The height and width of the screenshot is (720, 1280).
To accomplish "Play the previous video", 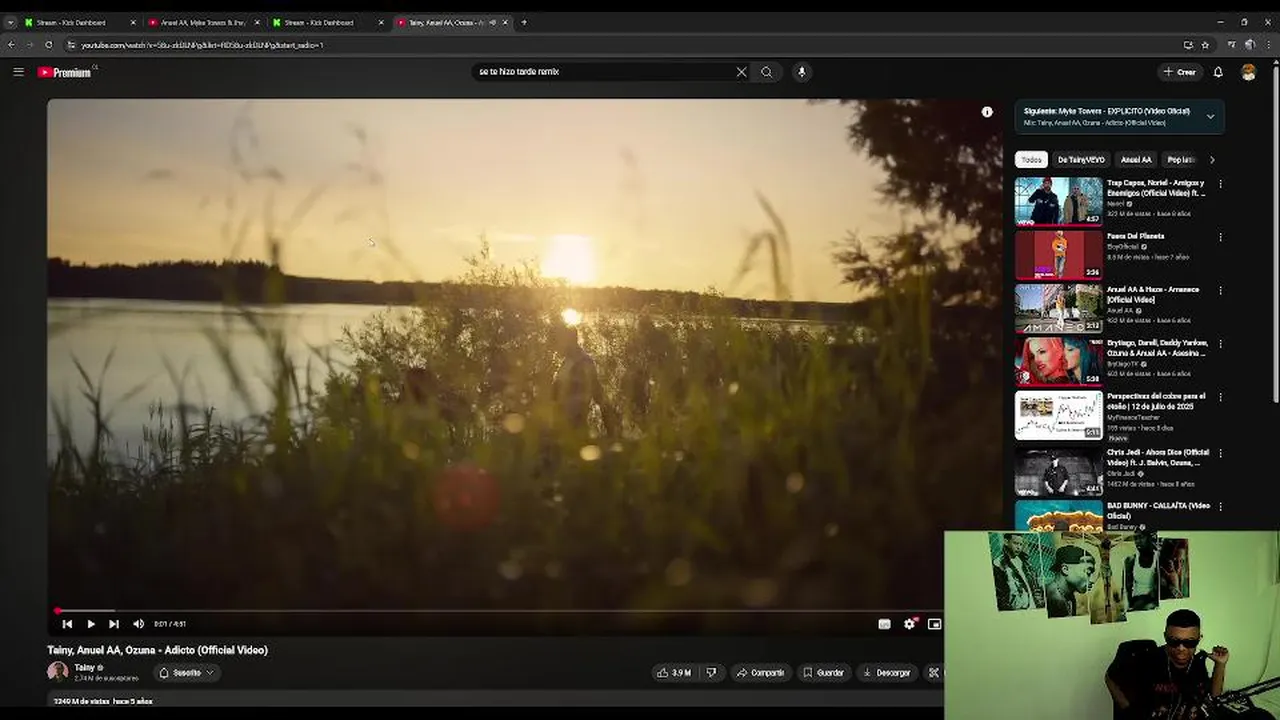I will point(67,624).
